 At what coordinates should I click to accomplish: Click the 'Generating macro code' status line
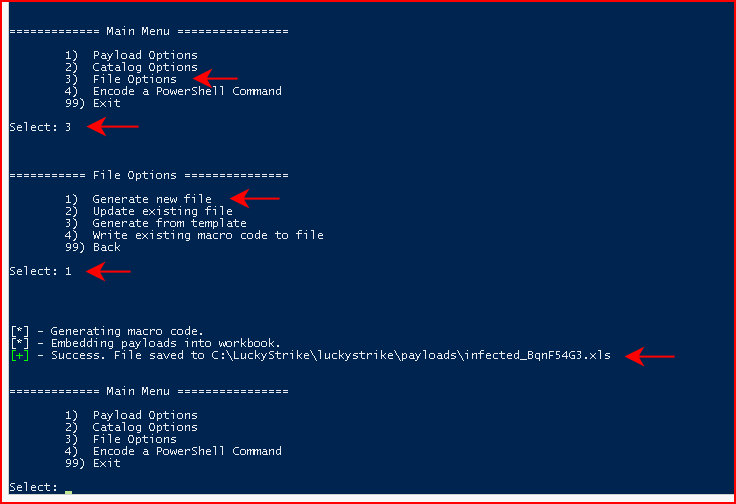tap(107, 331)
